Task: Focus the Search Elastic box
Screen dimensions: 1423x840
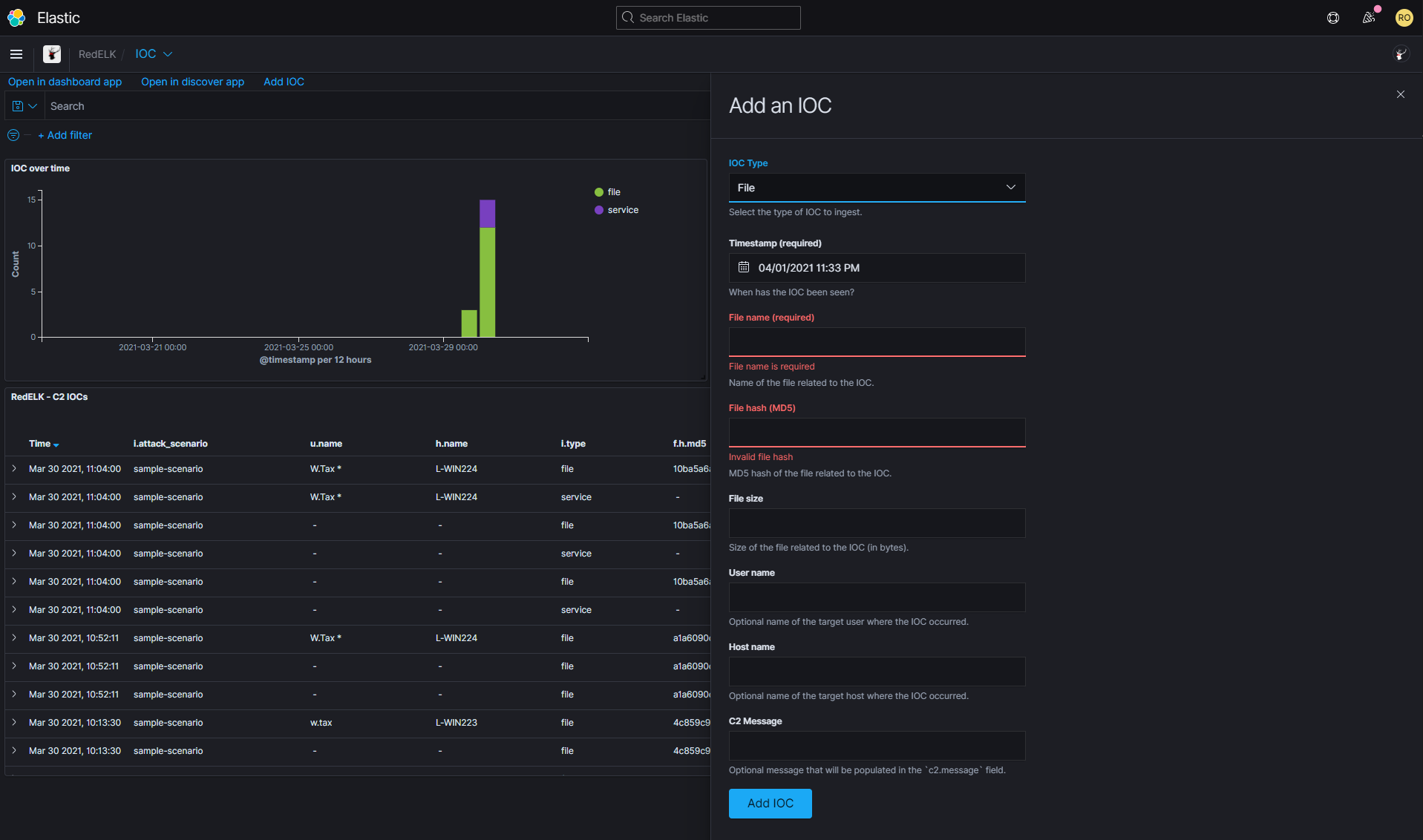Action: pyautogui.click(x=708, y=18)
